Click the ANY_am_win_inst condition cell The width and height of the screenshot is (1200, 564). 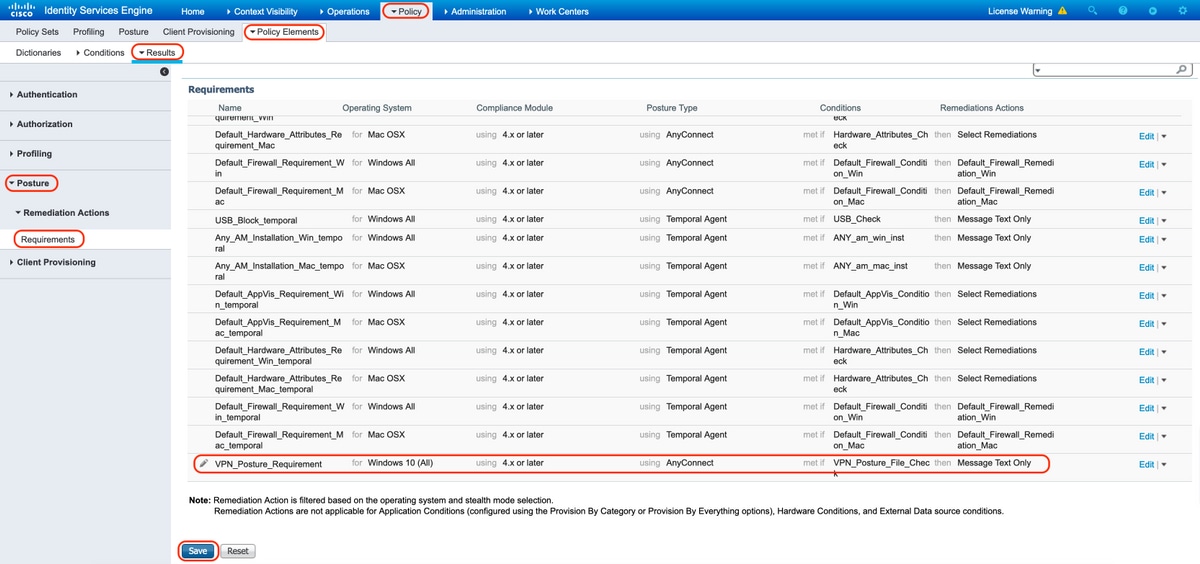[870, 238]
